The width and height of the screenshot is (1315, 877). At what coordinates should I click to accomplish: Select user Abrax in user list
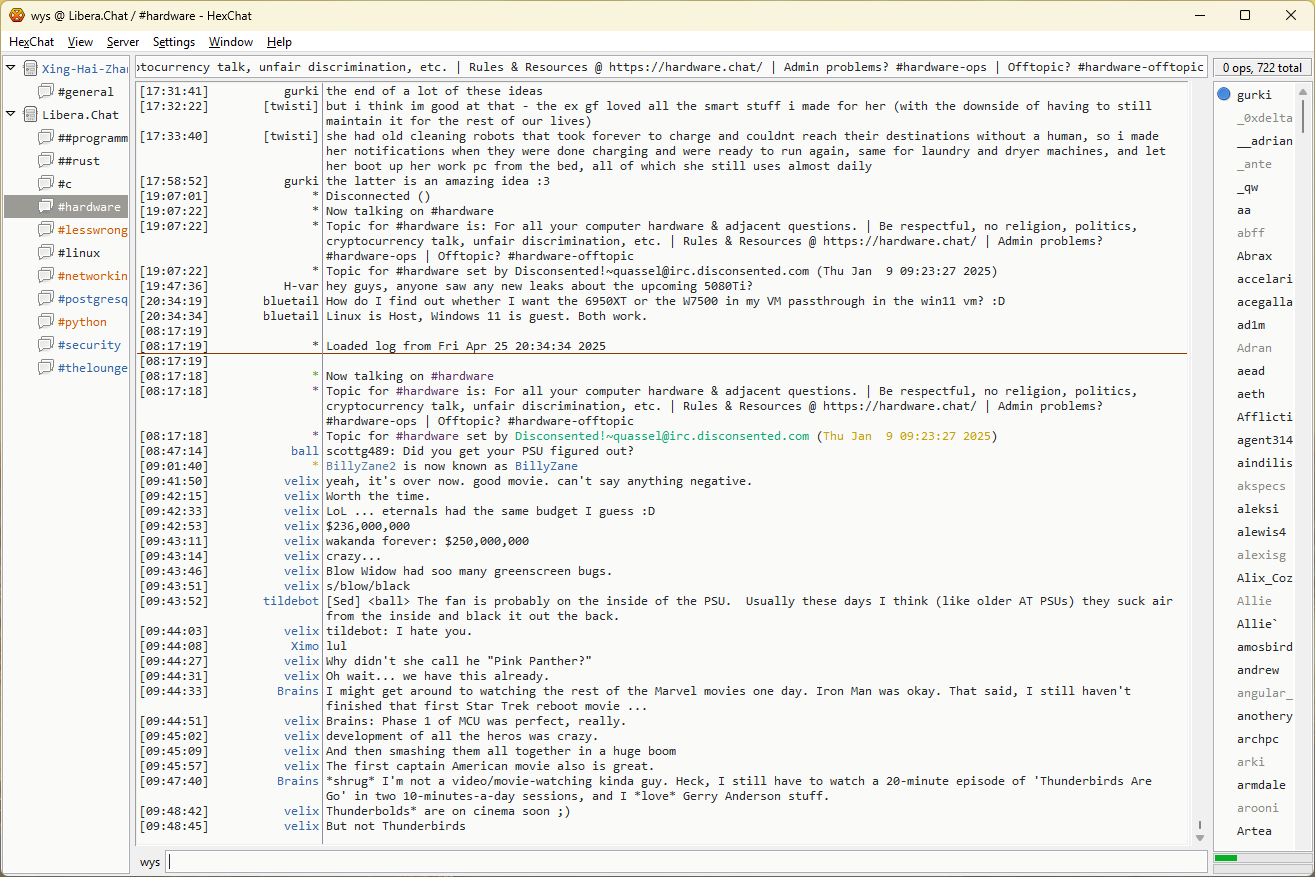(x=1254, y=256)
